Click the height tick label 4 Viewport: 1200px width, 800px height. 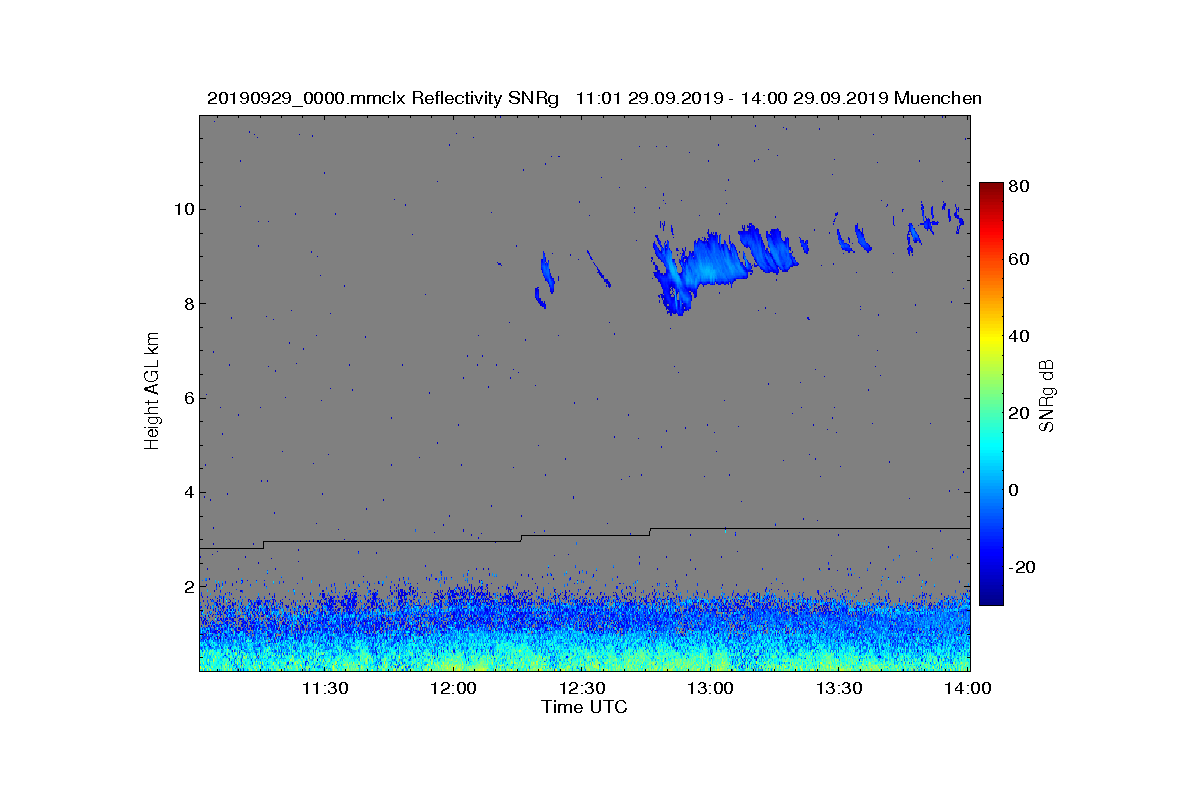click(188, 492)
